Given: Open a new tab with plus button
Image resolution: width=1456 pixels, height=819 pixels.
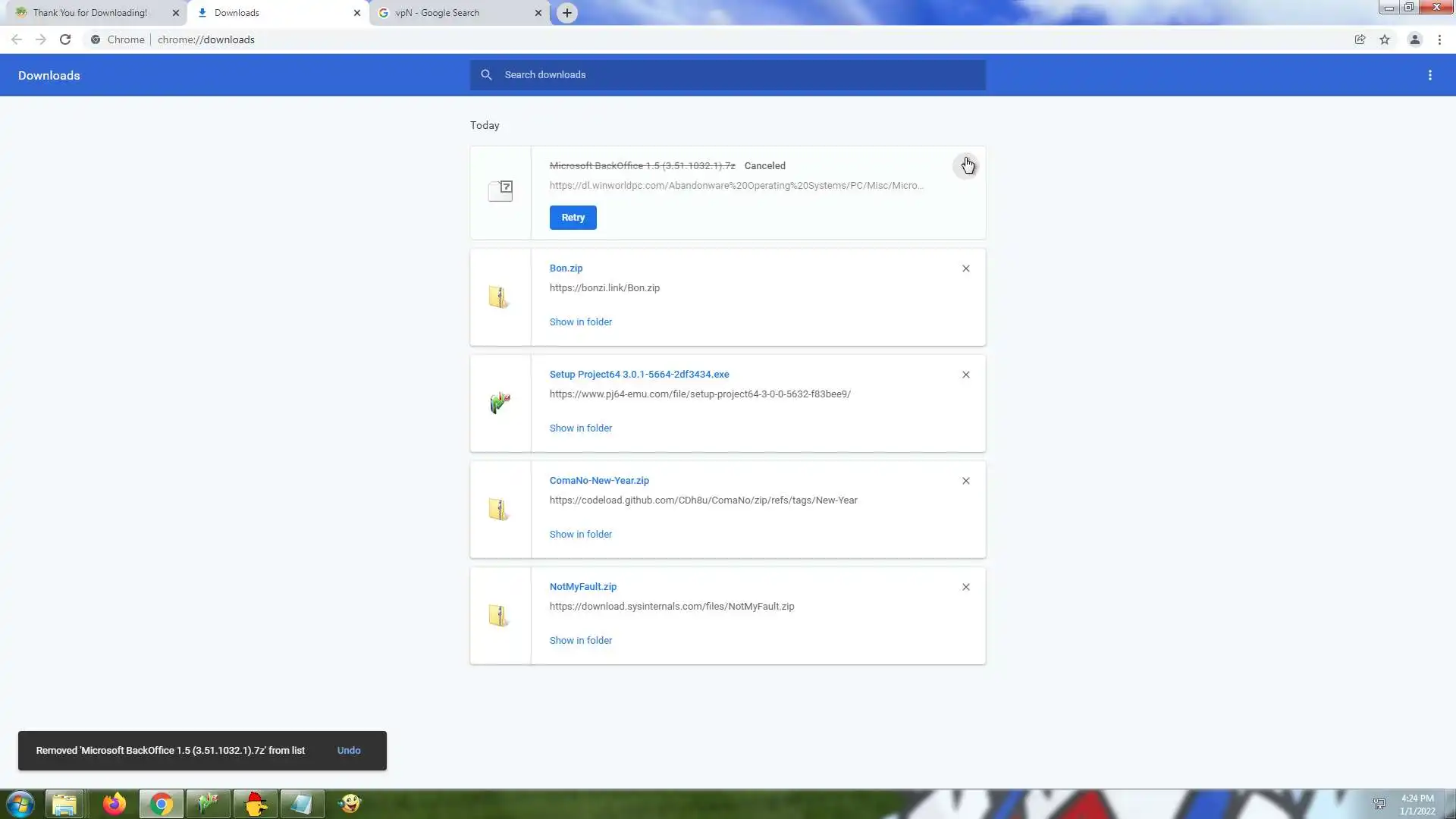Looking at the screenshot, I should click(567, 13).
